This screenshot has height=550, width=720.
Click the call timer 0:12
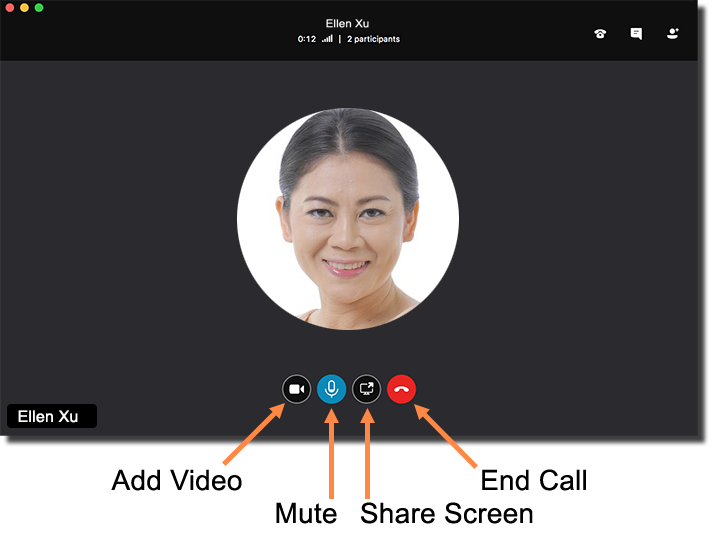(307, 39)
